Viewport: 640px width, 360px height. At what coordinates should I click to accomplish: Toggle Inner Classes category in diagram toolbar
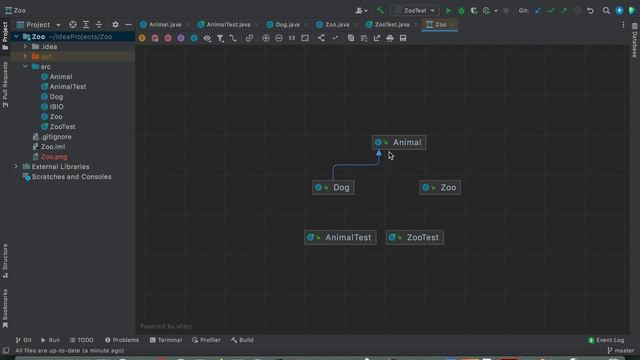194,38
